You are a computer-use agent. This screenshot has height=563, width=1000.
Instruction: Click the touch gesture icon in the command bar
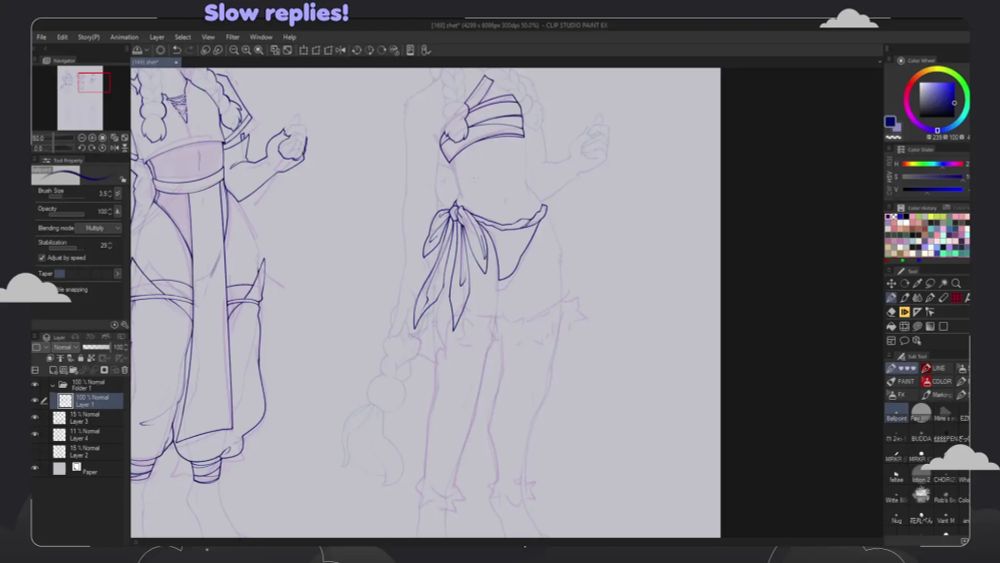426,50
